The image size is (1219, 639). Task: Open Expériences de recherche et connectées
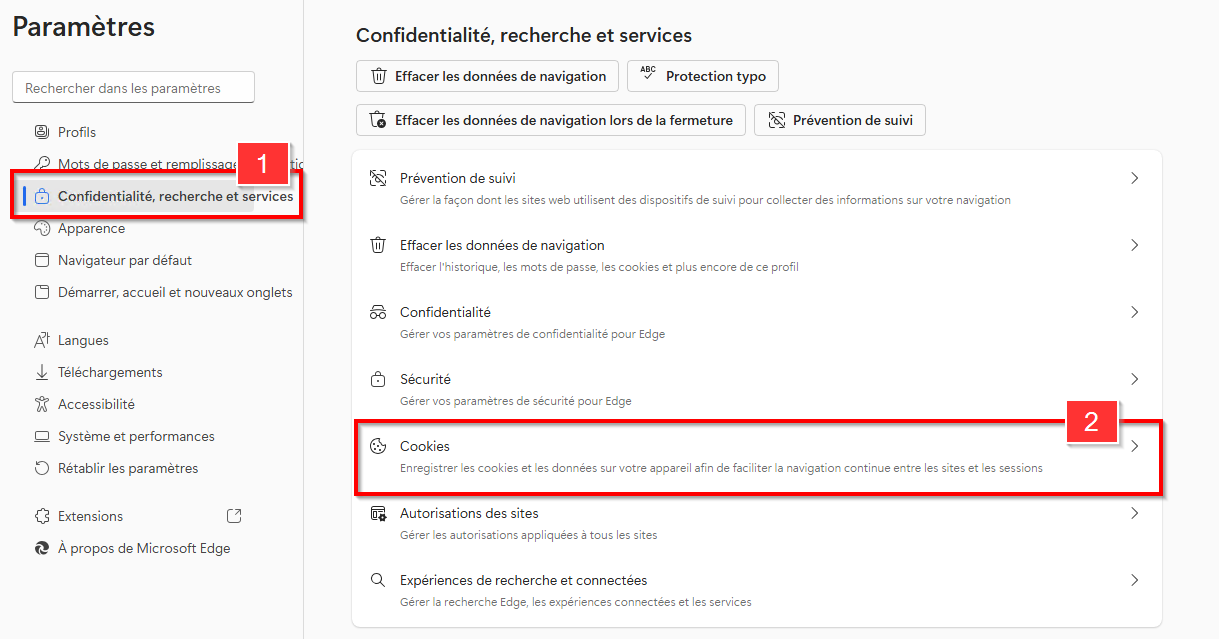click(523, 580)
